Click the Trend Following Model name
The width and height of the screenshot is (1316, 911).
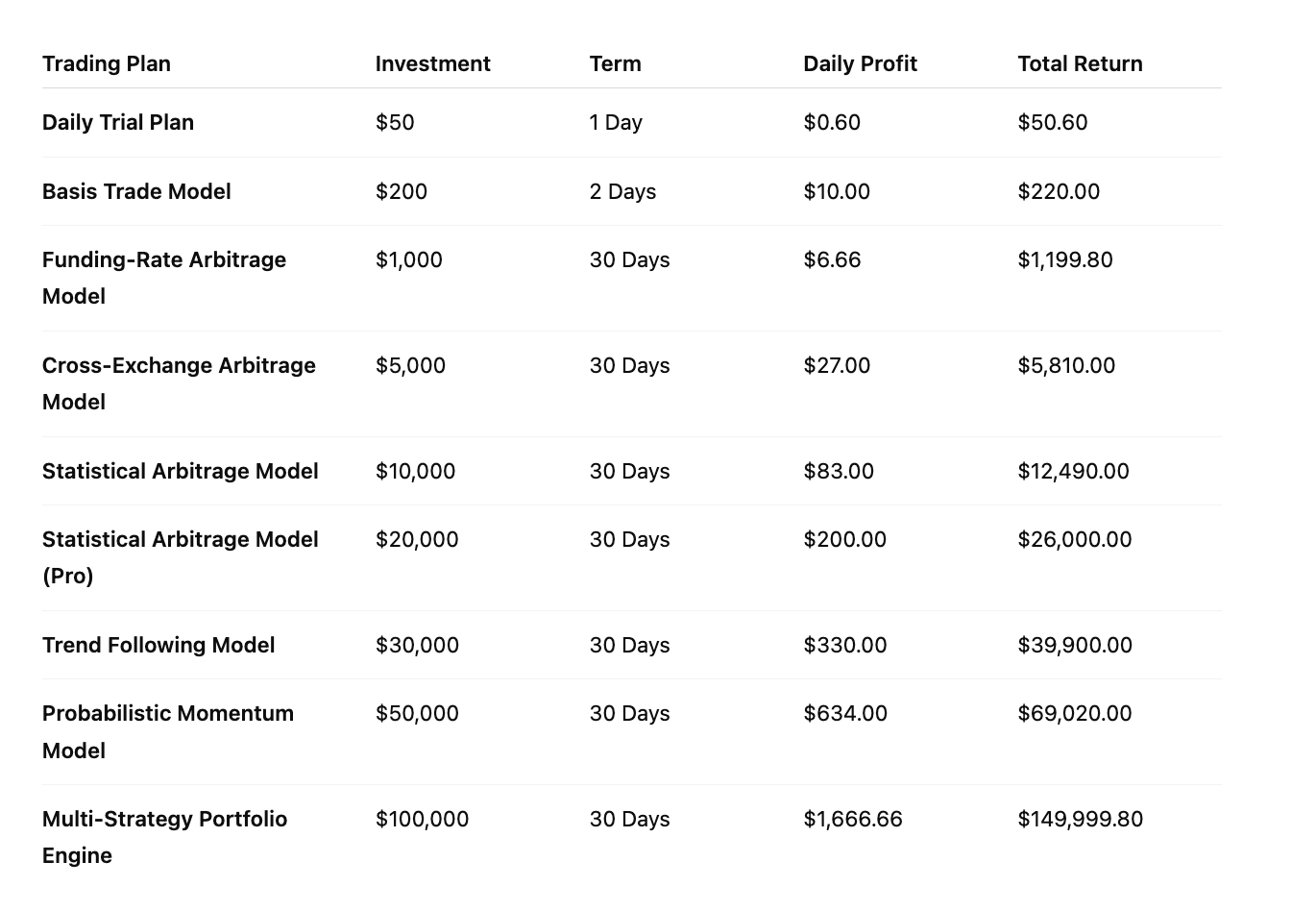158,645
